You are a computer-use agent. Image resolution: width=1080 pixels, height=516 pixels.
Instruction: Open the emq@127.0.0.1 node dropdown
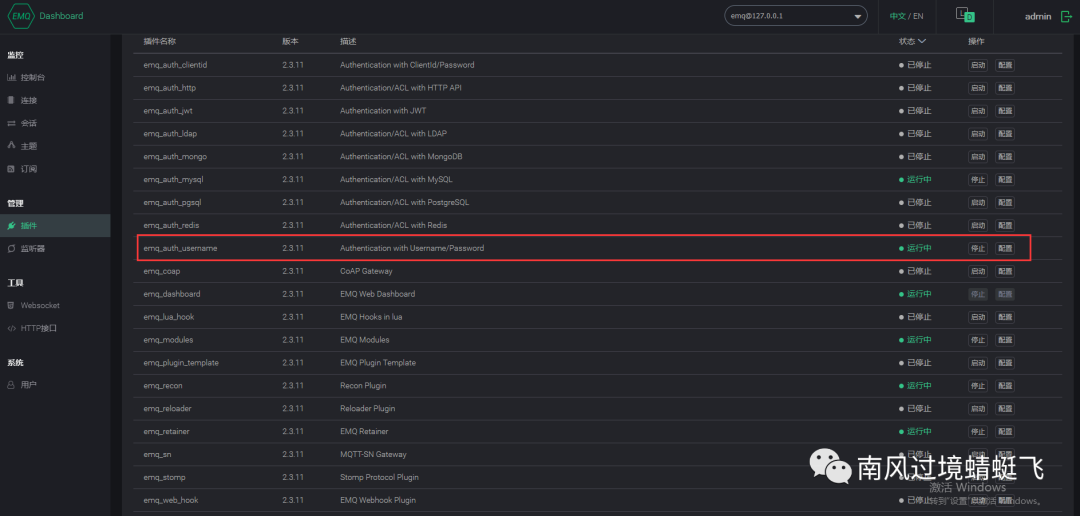pos(796,16)
